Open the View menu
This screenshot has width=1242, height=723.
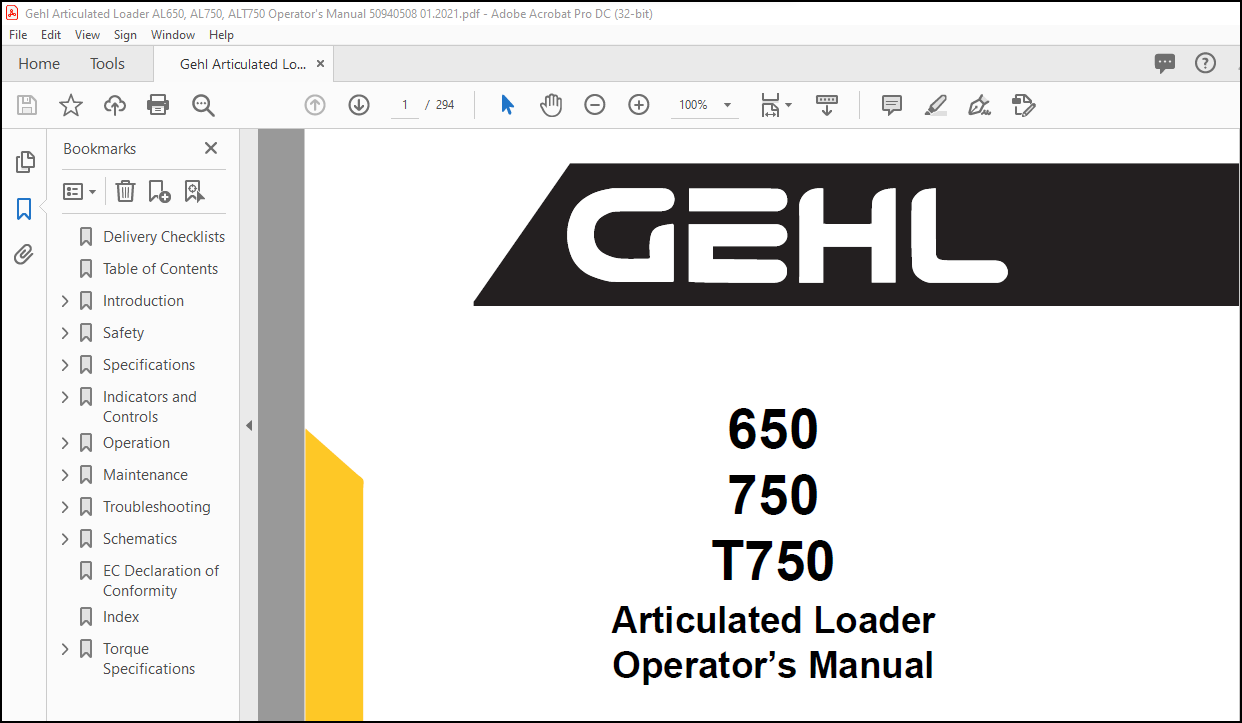pos(88,34)
